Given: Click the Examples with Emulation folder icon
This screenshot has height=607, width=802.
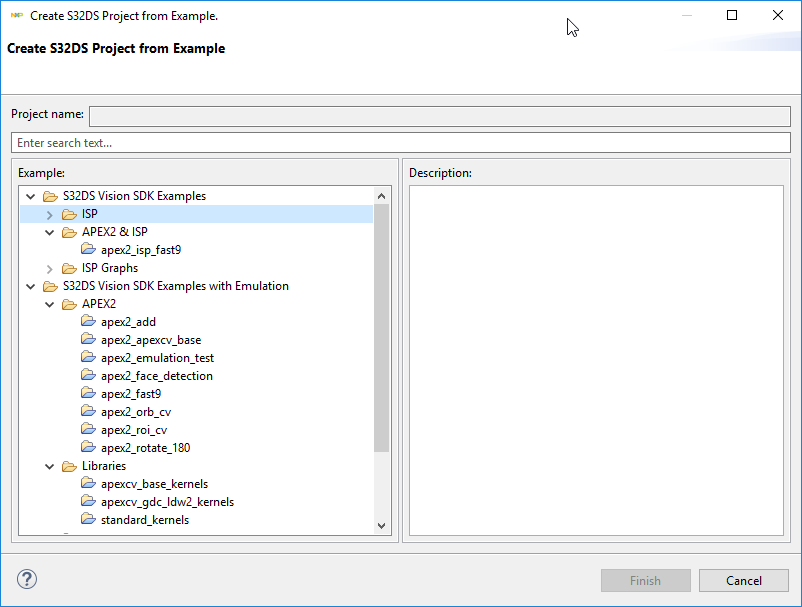Looking at the screenshot, I should coord(50,286).
